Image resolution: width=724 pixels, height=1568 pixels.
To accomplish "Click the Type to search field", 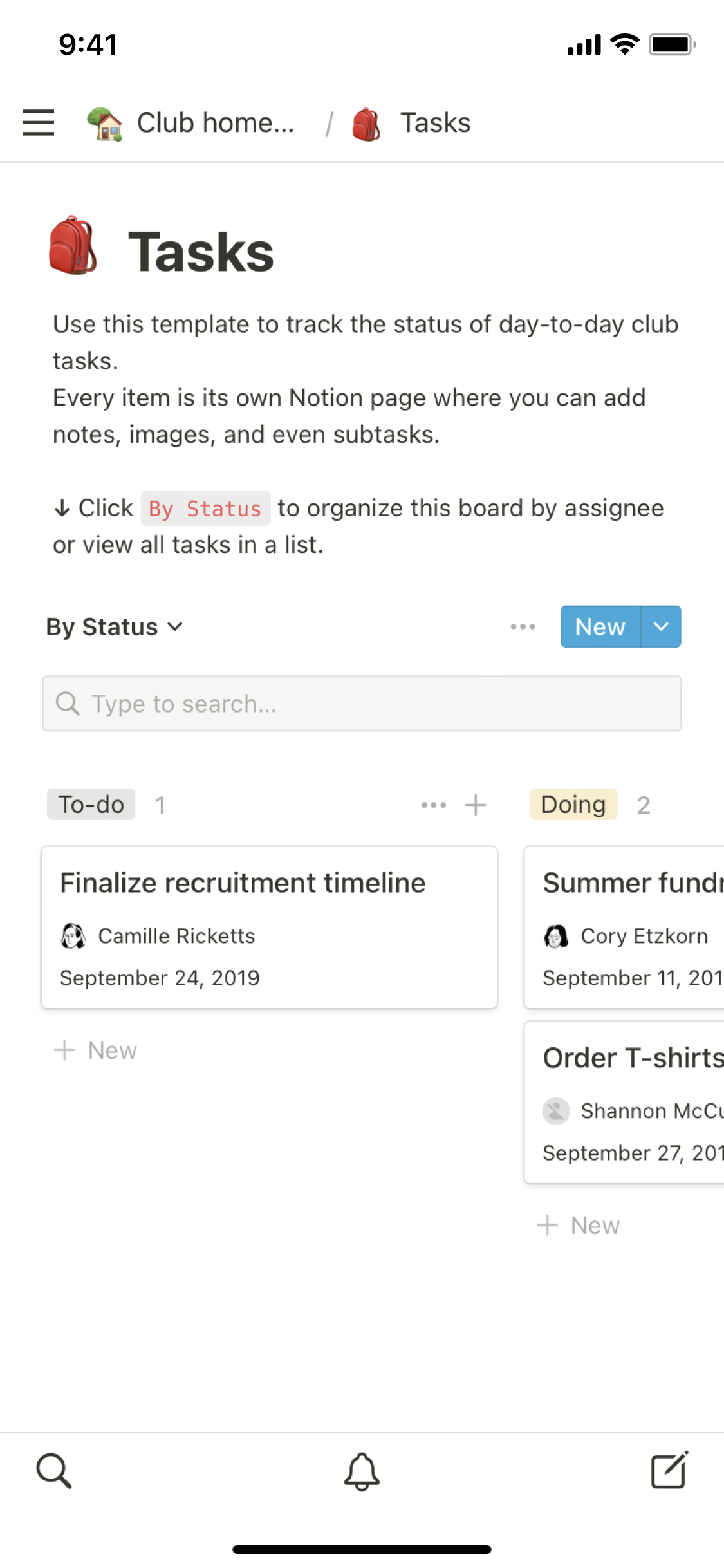I will tap(362, 704).
